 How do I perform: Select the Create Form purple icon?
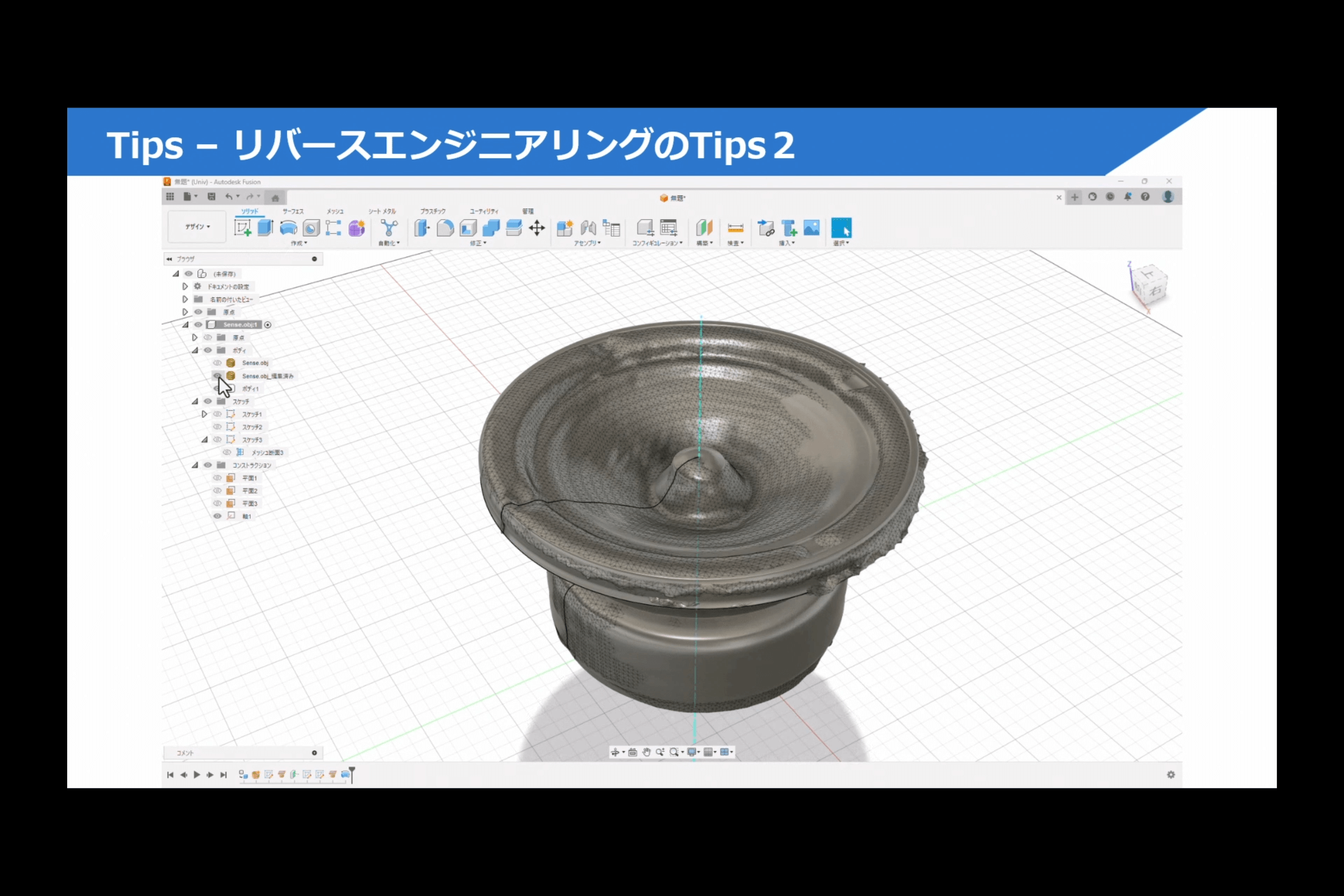coord(357,228)
